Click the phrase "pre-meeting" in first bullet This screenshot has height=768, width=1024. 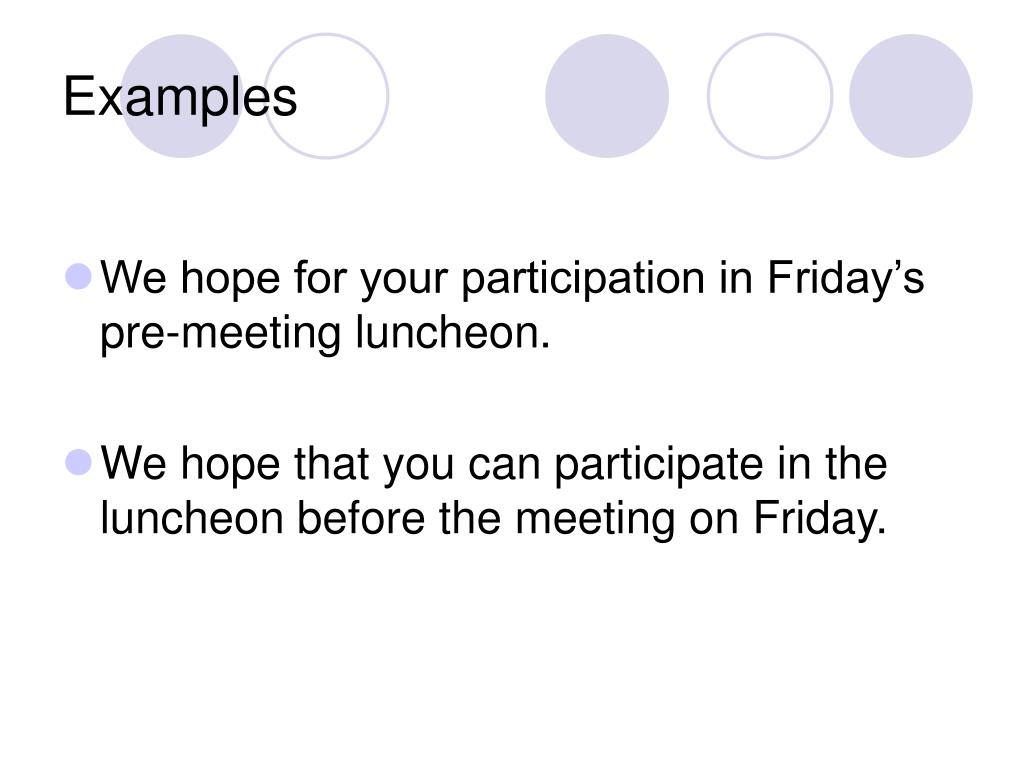coord(220,334)
